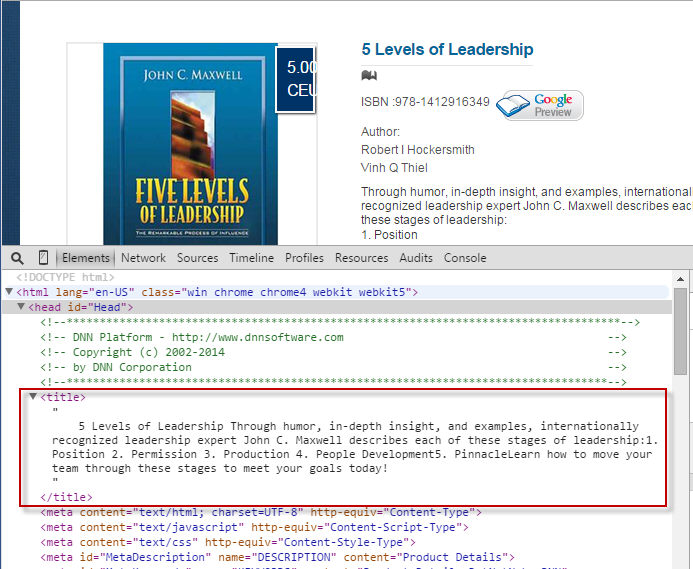Select the opening <title> tag

click(63, 397)
